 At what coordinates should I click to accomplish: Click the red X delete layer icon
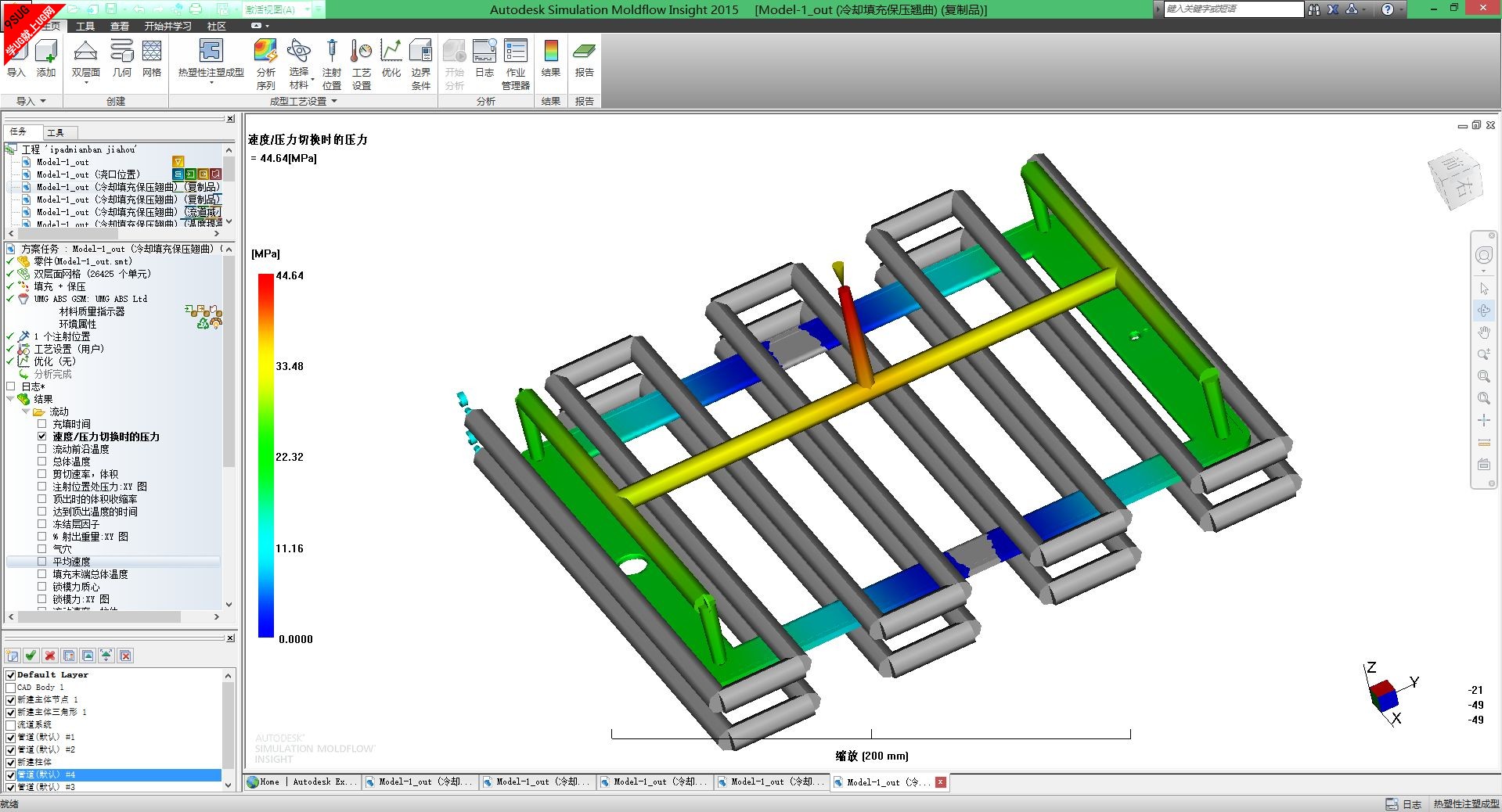point(50,656)
